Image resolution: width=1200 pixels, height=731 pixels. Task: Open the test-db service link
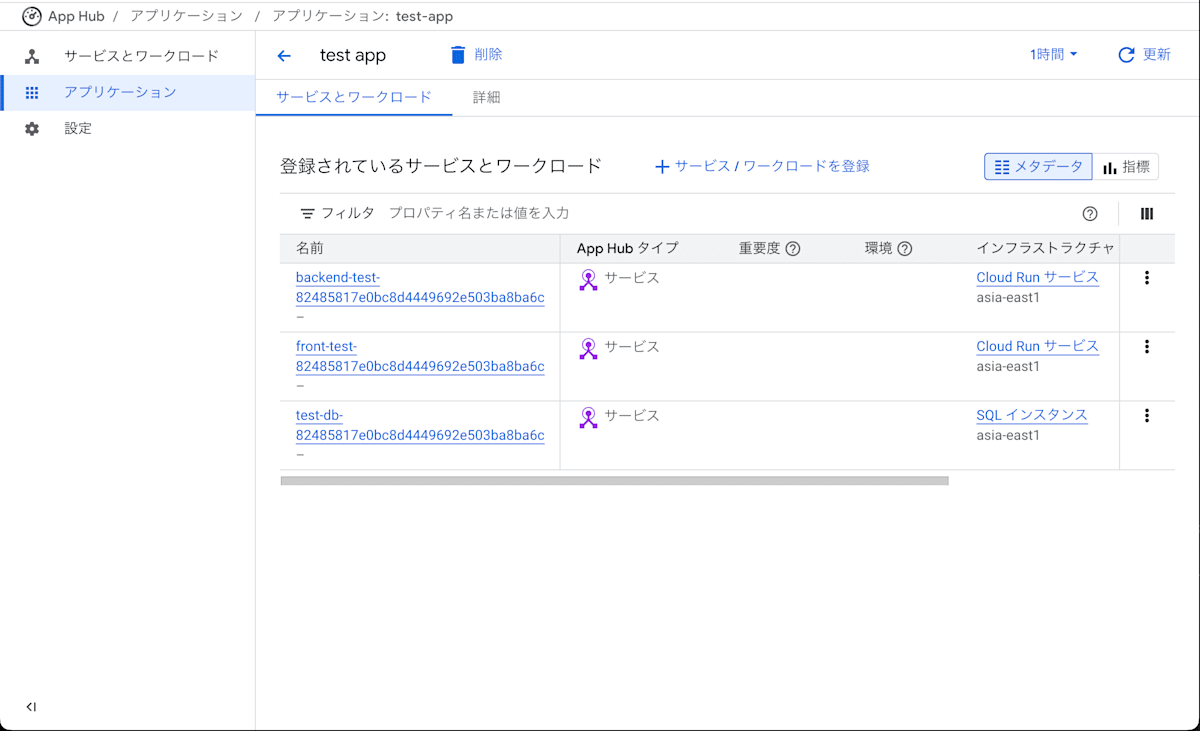pyautogui.click(x=420, y=425)
